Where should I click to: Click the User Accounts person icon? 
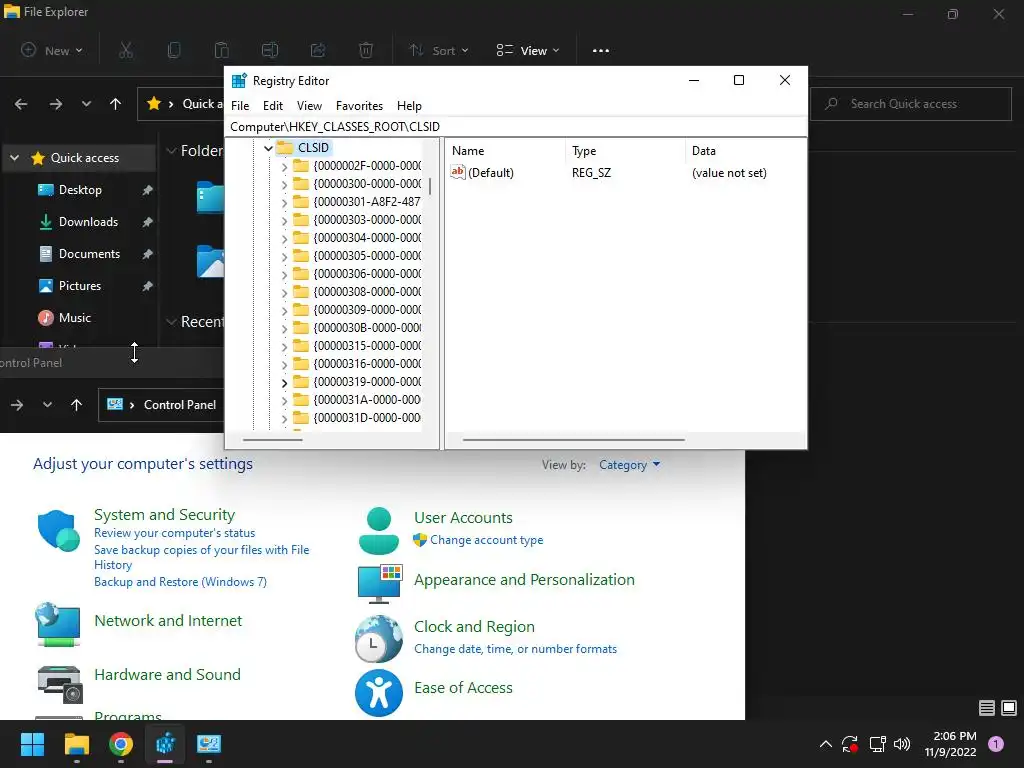[x=379, y=530]
